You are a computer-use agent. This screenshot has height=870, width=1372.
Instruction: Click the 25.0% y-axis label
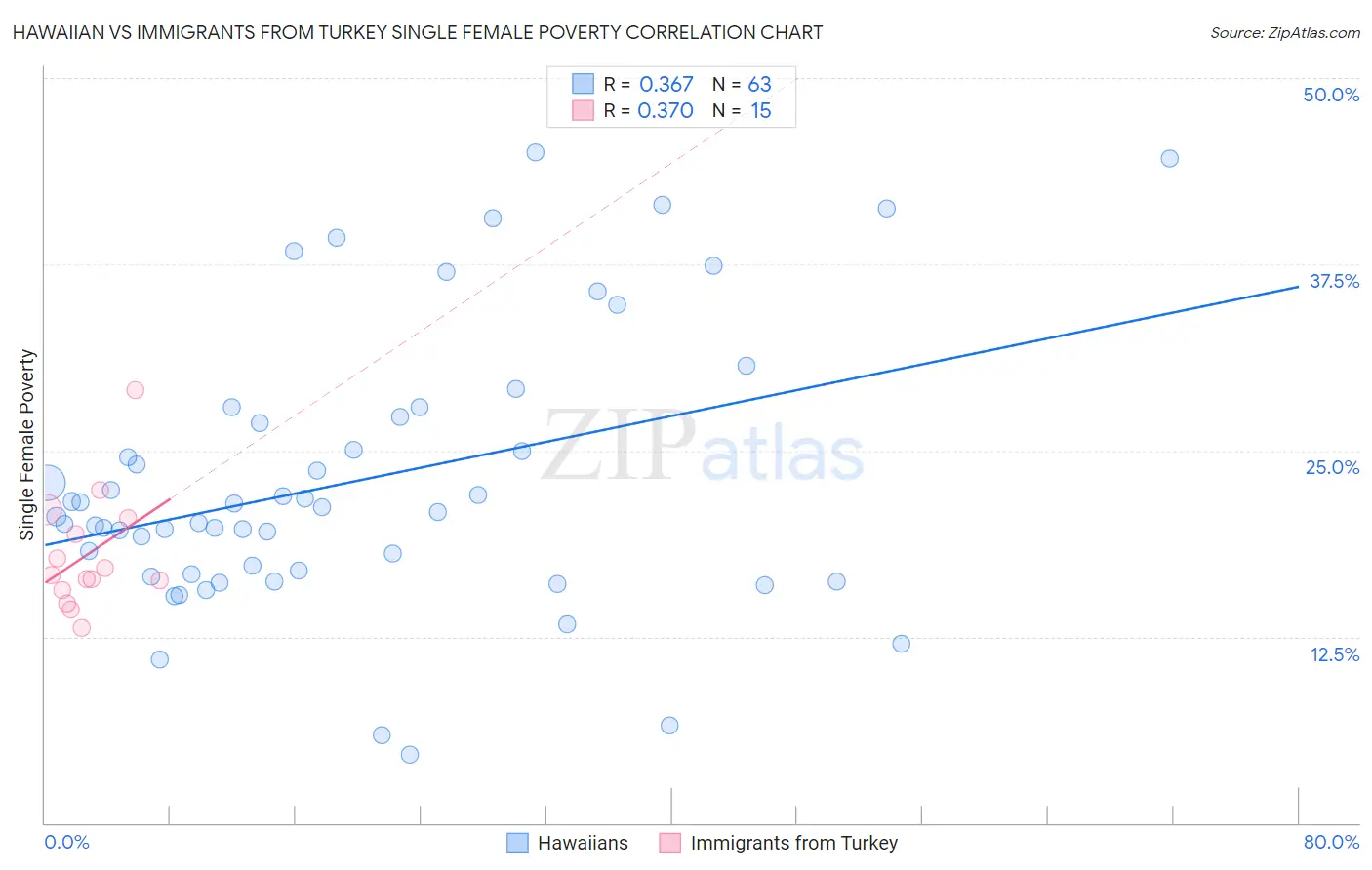click(1332, 467)
